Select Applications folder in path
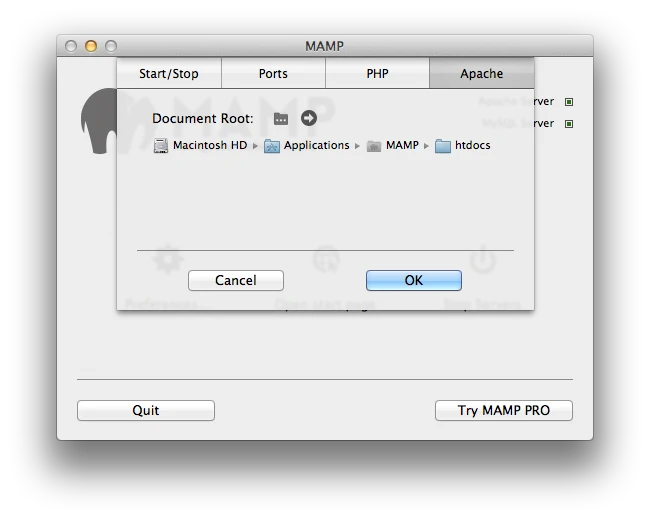Viewport: 650px width, 519px height. pyautogui.click(x=307, y=146)
